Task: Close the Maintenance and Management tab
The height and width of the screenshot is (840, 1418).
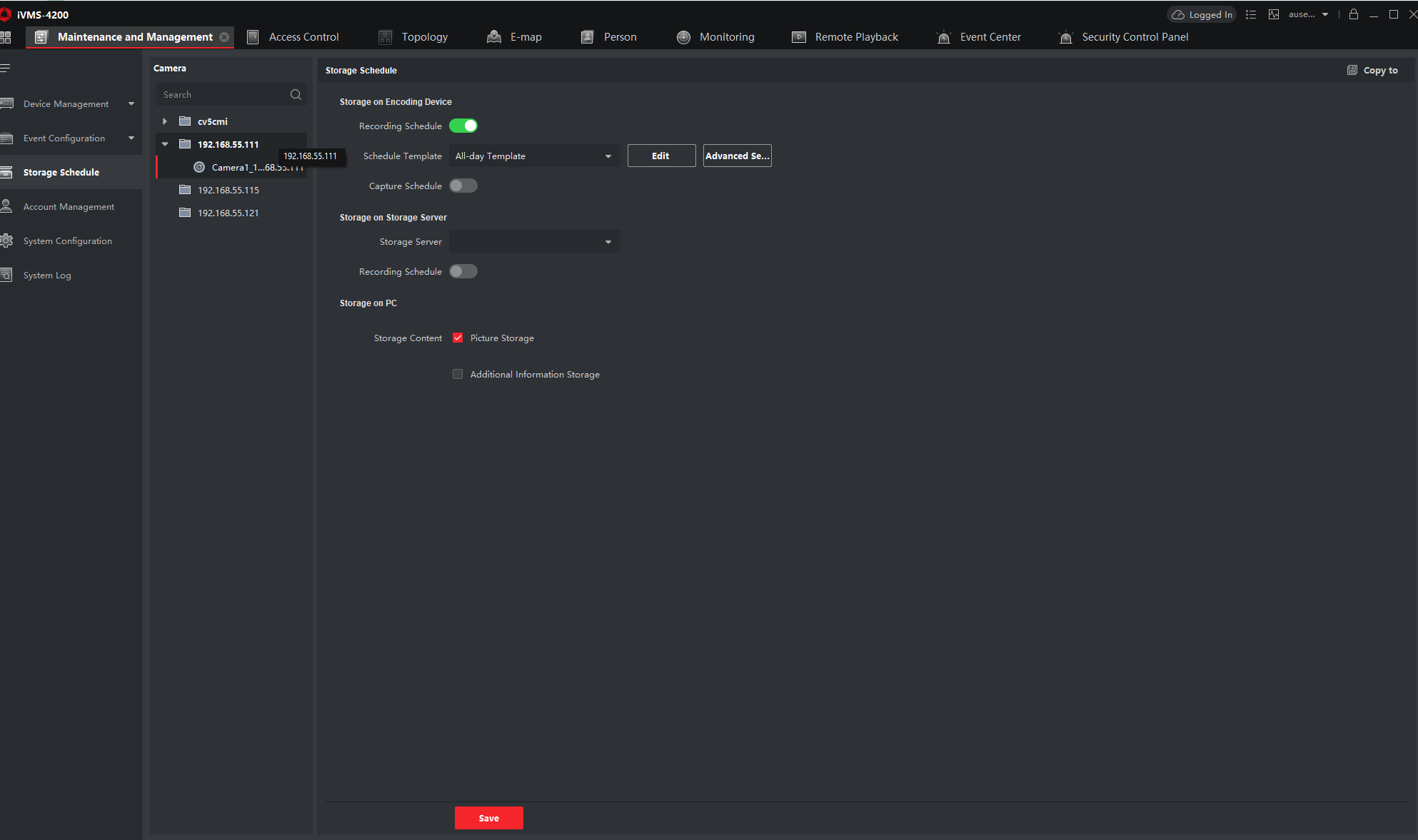Action: tap(224, 37)
